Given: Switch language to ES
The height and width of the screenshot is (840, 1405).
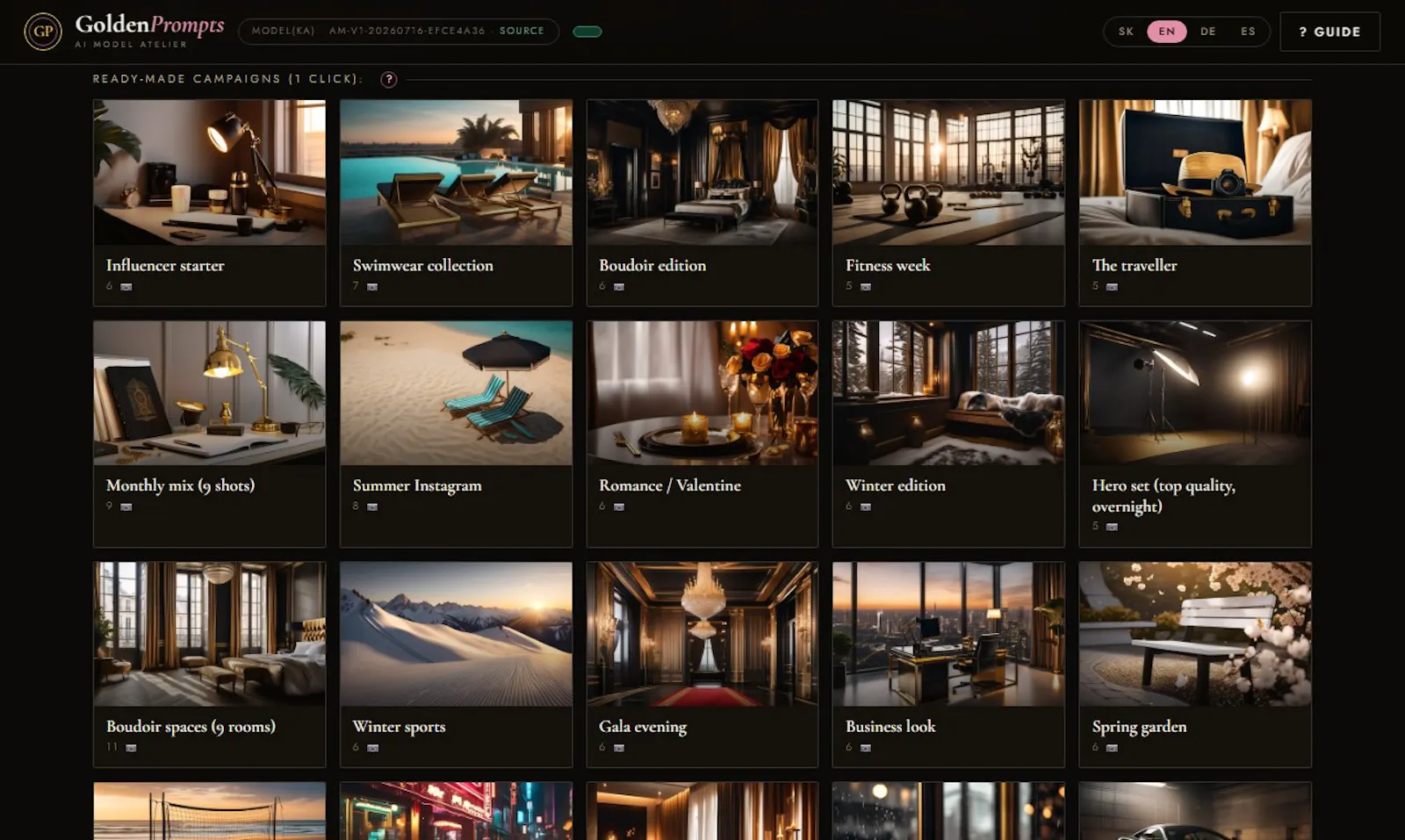Looking at the screenshot, I should click(x=1248, y=32).
